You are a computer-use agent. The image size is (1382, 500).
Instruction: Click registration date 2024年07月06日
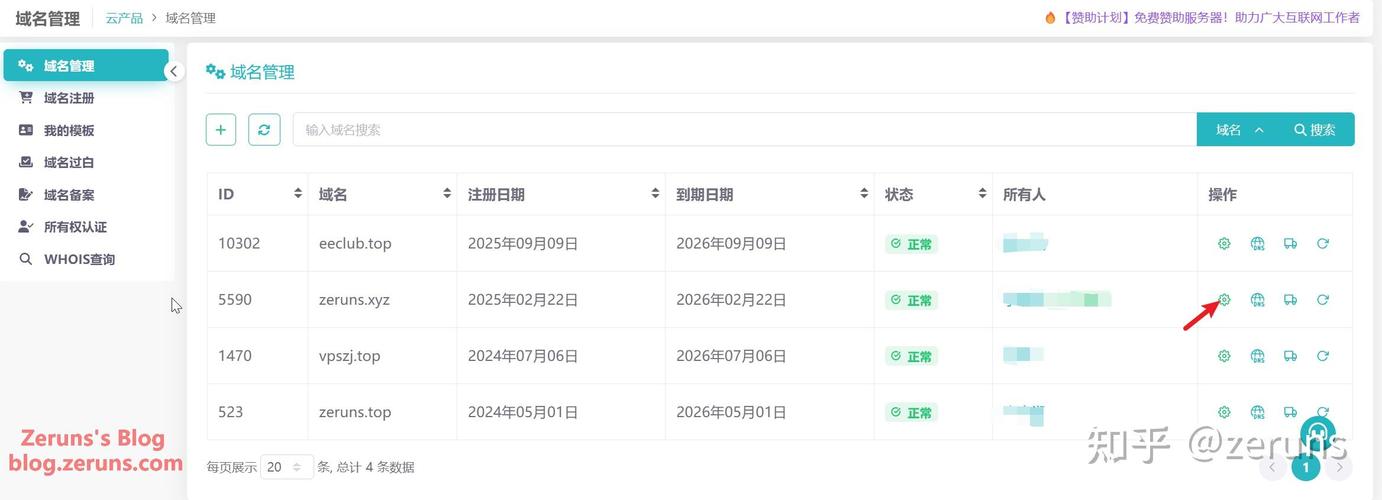[523, 355]
